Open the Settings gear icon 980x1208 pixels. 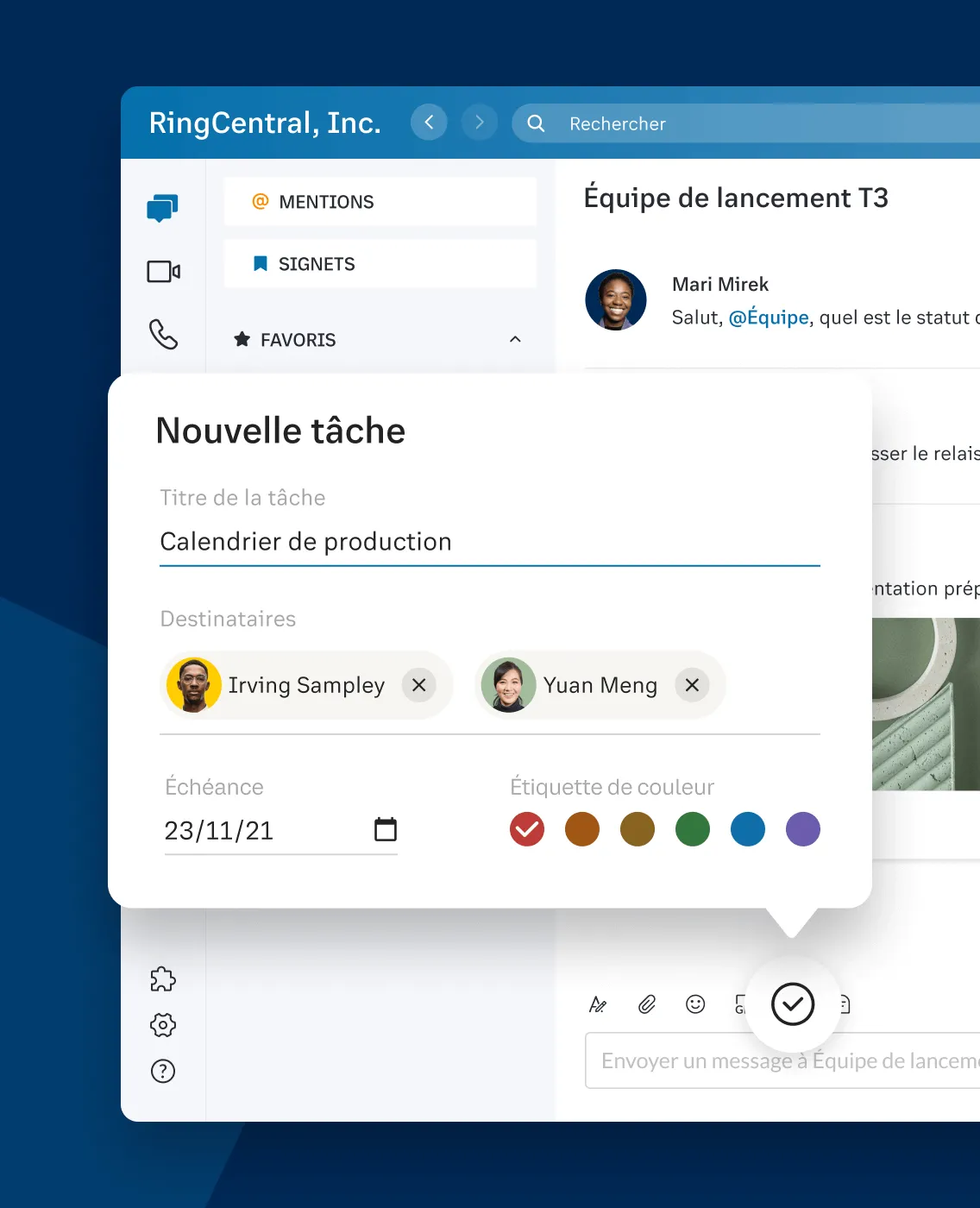pos(162,1025)
